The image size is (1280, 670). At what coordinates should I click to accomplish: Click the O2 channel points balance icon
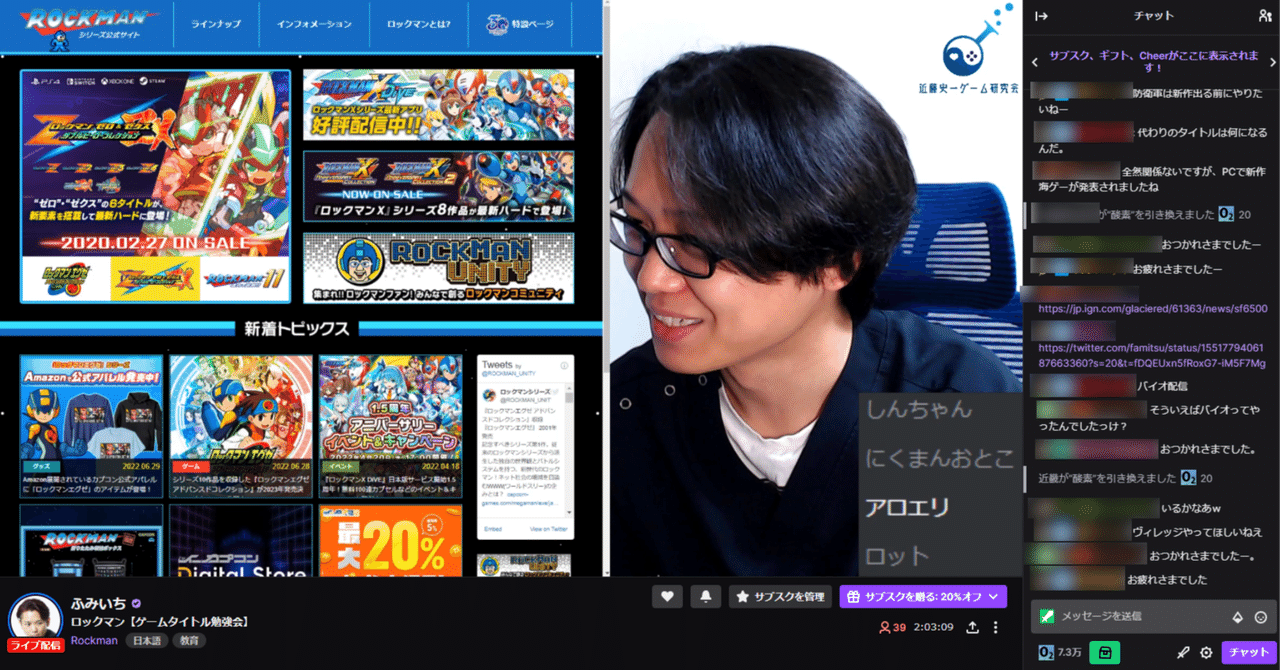pos(1046,652)
